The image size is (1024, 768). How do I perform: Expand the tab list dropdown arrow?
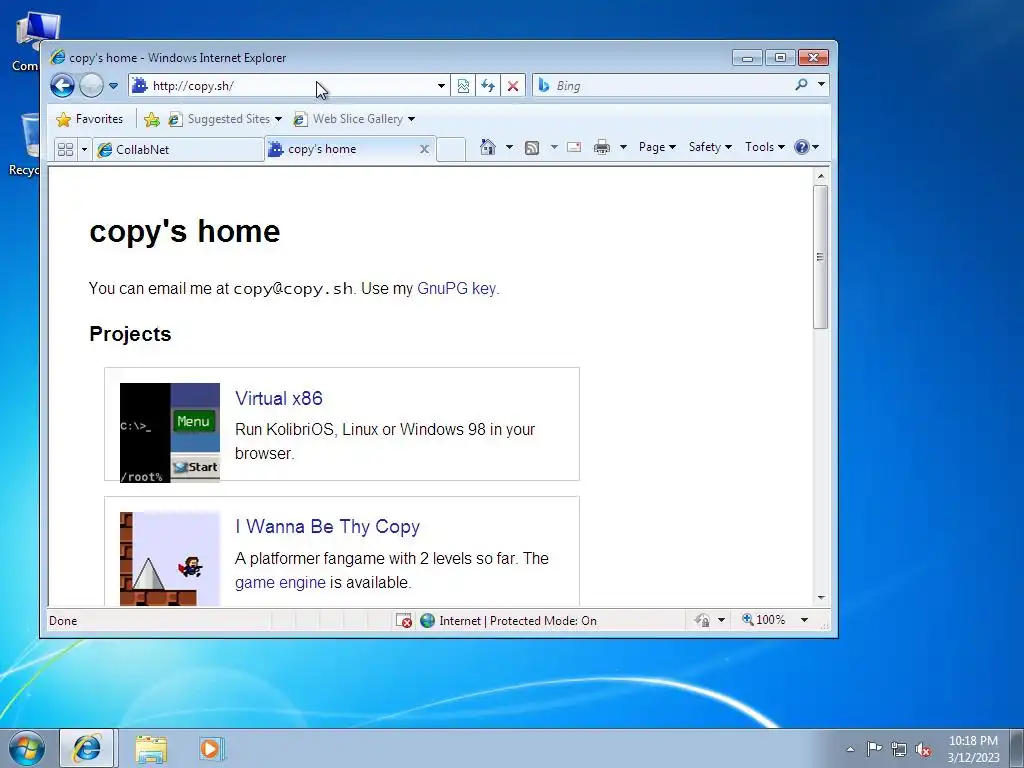tap(84, 150)
